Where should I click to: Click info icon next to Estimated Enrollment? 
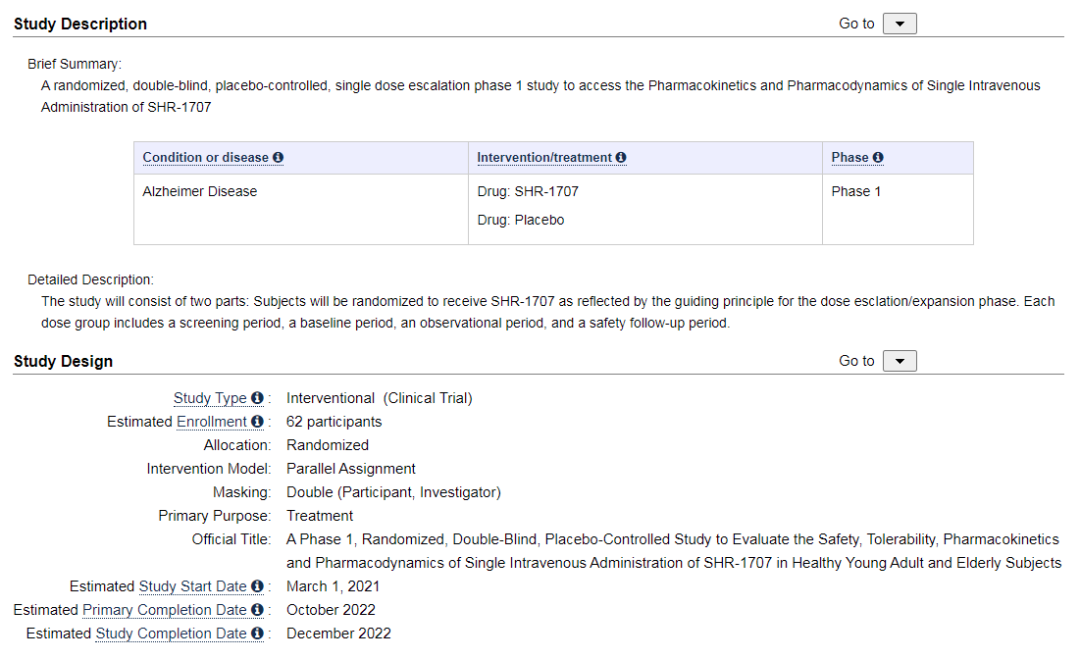(x=257, y=422)
